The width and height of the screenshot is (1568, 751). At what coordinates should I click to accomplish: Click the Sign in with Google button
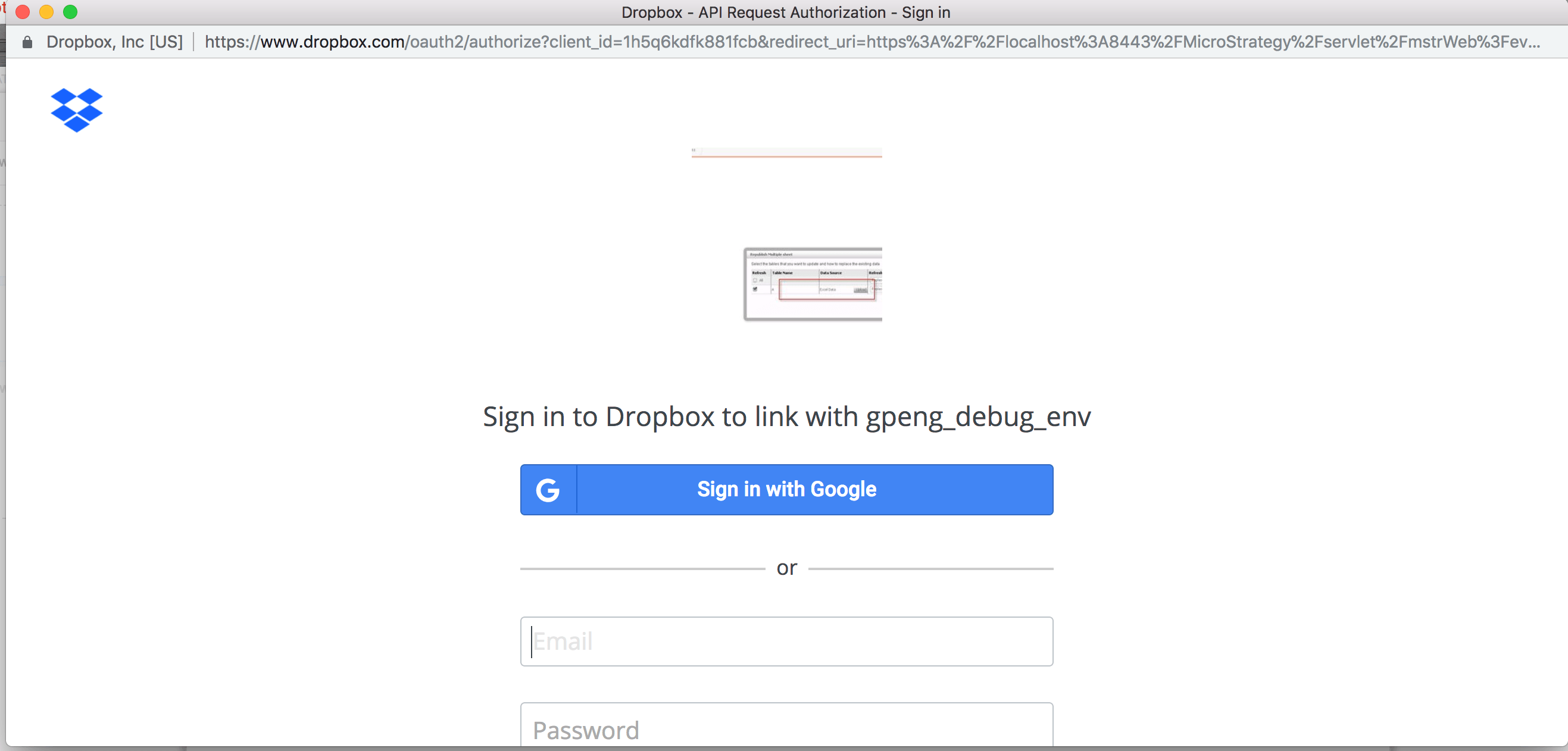(x=786, y=490)
